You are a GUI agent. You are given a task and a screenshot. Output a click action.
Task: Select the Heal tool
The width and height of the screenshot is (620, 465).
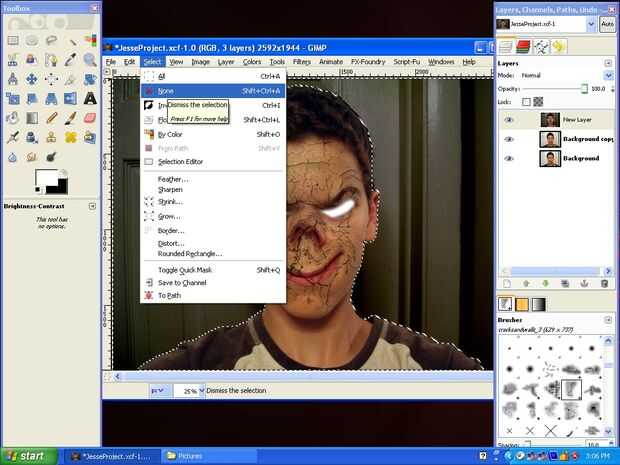[x=70, y=137]
